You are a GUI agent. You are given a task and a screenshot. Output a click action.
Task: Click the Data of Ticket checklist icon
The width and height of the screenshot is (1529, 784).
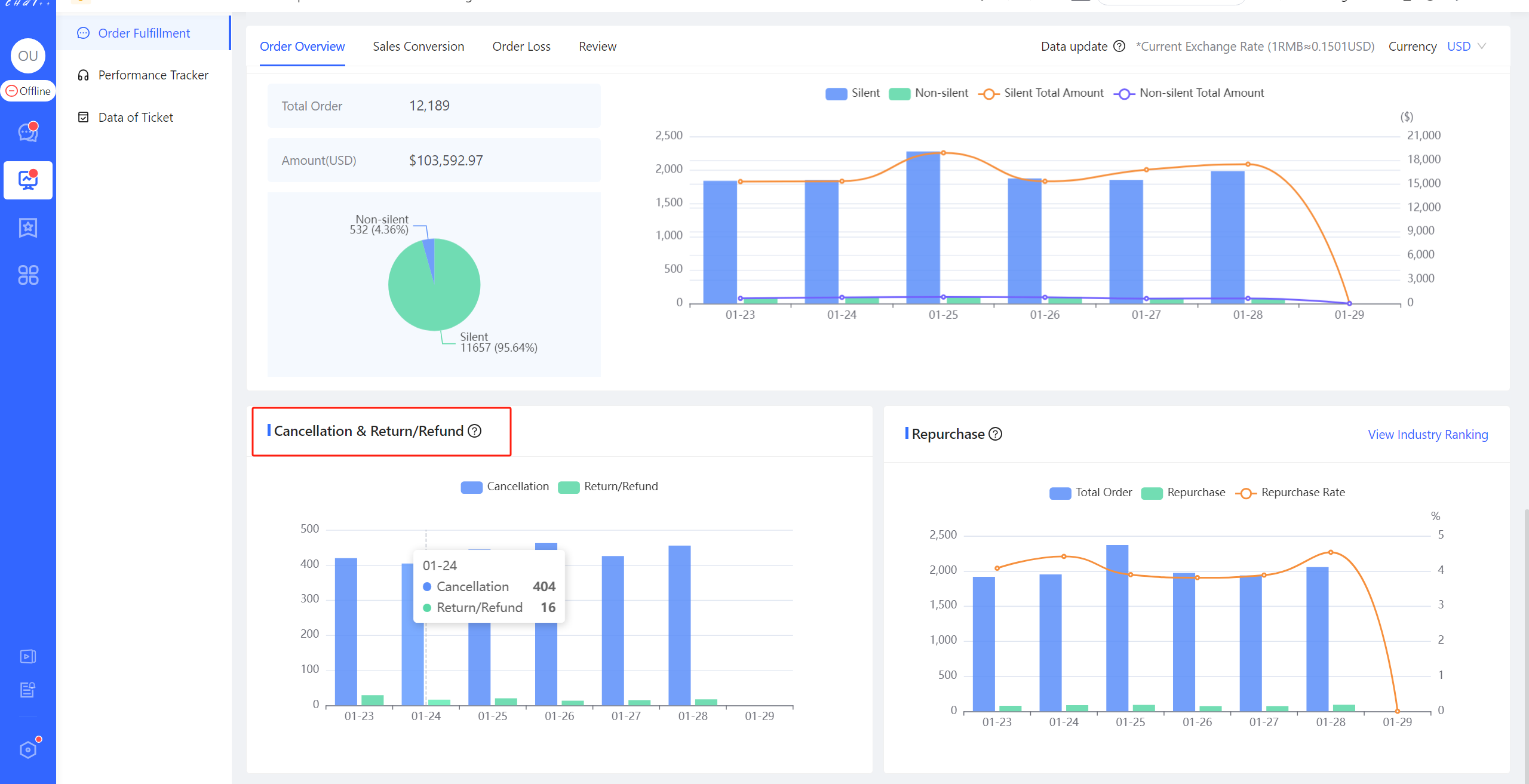tap(83, 118)
